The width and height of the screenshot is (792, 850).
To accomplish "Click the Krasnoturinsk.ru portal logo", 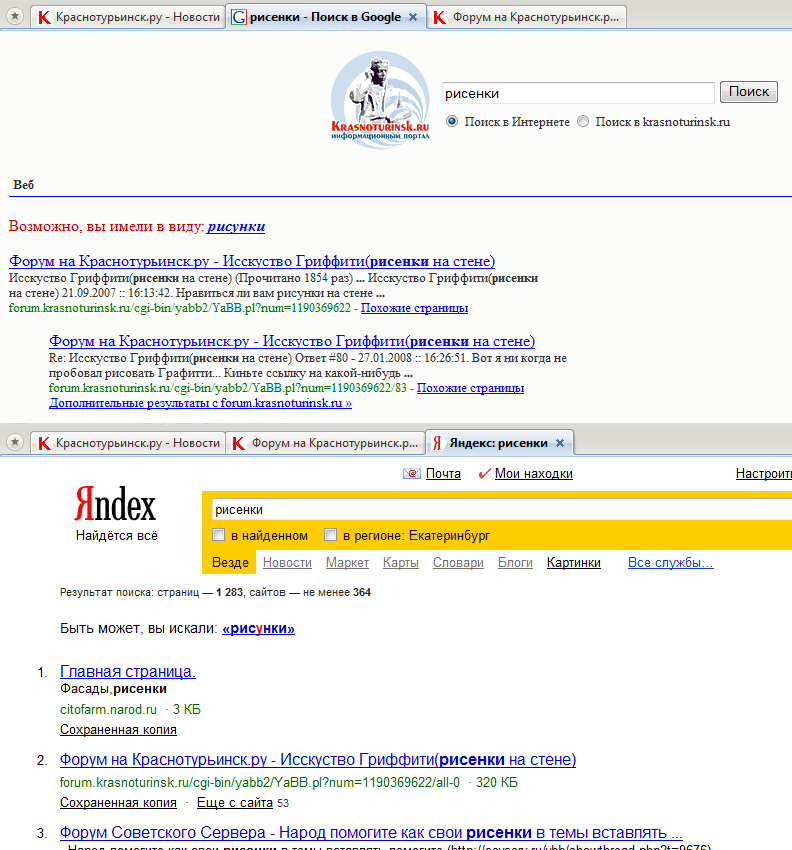I will (380, 99).
